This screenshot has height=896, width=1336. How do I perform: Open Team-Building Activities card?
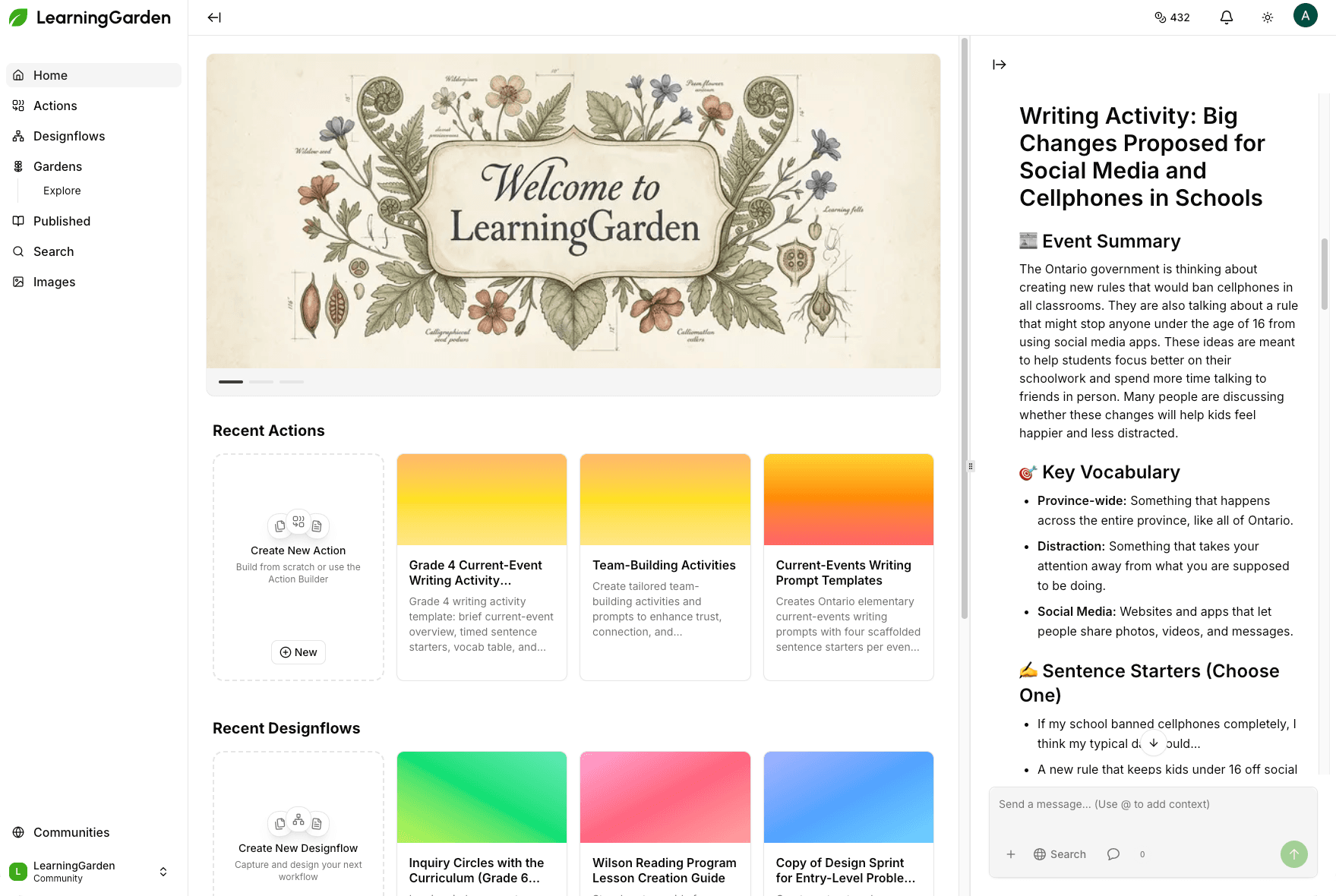tap(665, 567)
